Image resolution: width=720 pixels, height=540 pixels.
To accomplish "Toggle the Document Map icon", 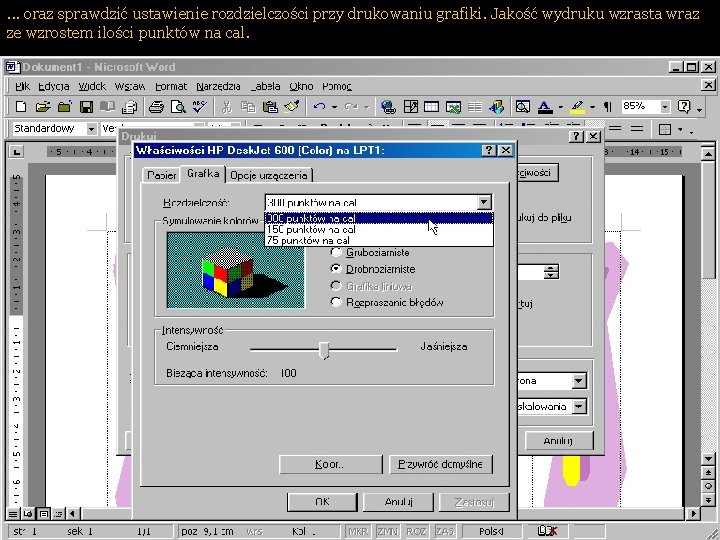I will pyautogui.click(x=523, y=107).
